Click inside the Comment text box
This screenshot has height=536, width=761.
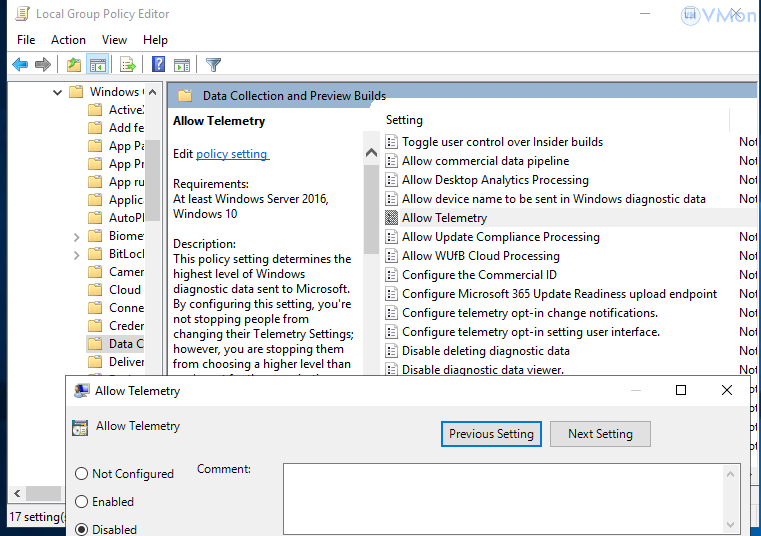tap(510, 497)
